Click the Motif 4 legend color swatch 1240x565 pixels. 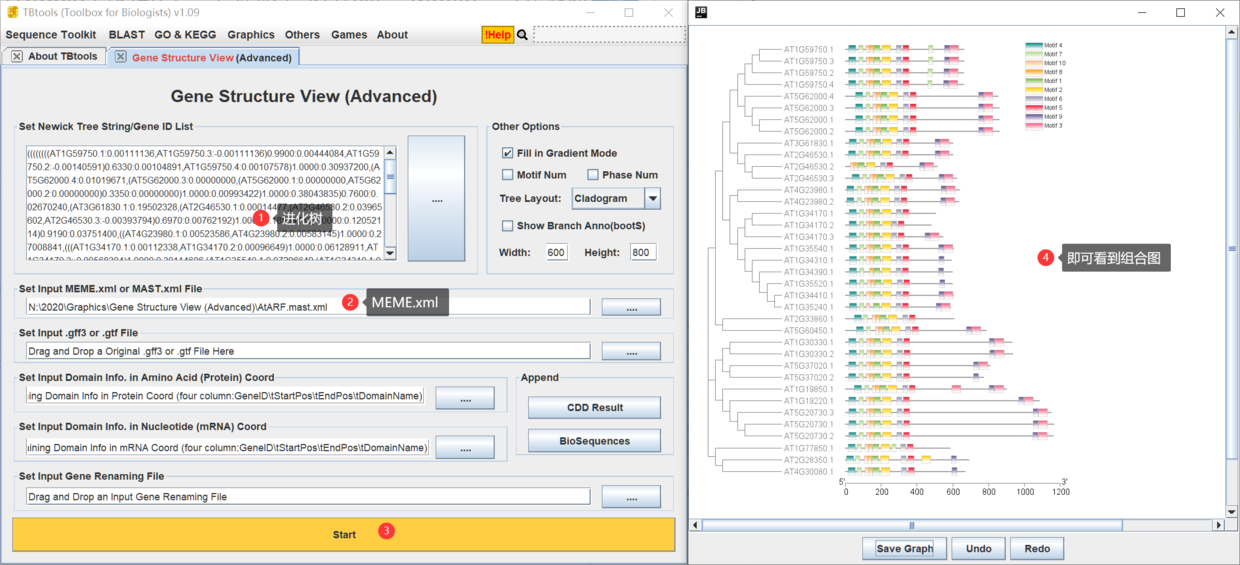(1034, 45)
